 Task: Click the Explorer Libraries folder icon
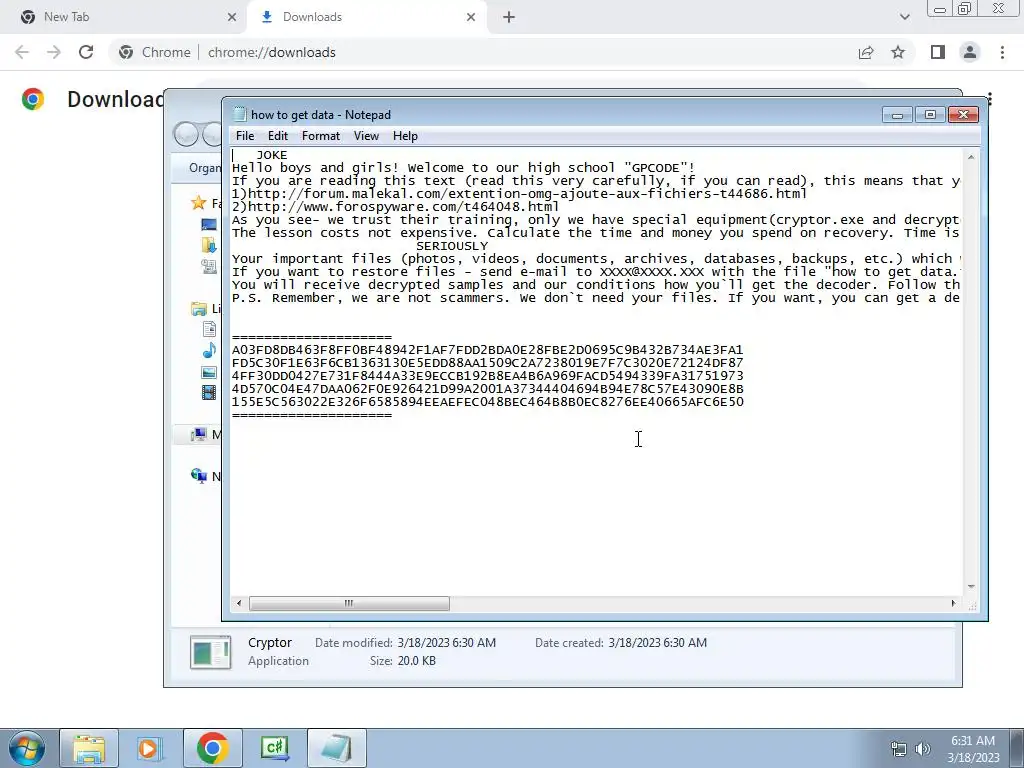(199, 309)
